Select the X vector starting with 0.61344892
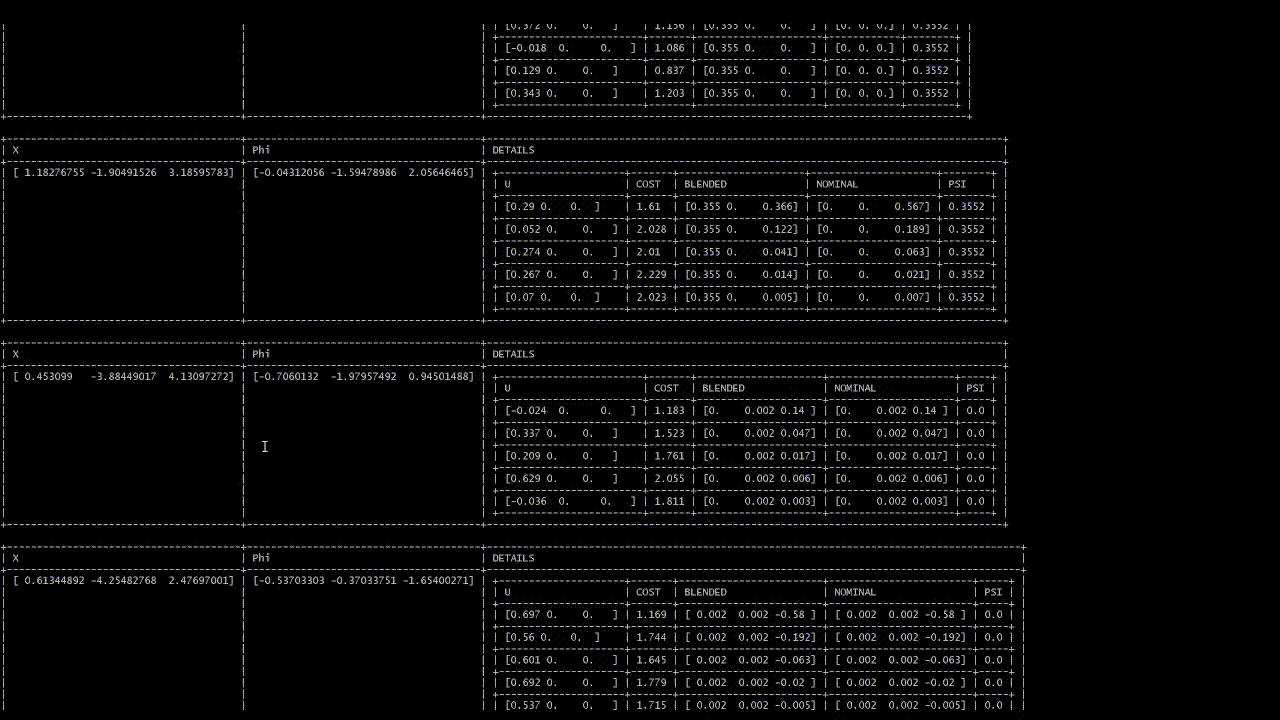The image size is (1280, 720). point(123,580)
